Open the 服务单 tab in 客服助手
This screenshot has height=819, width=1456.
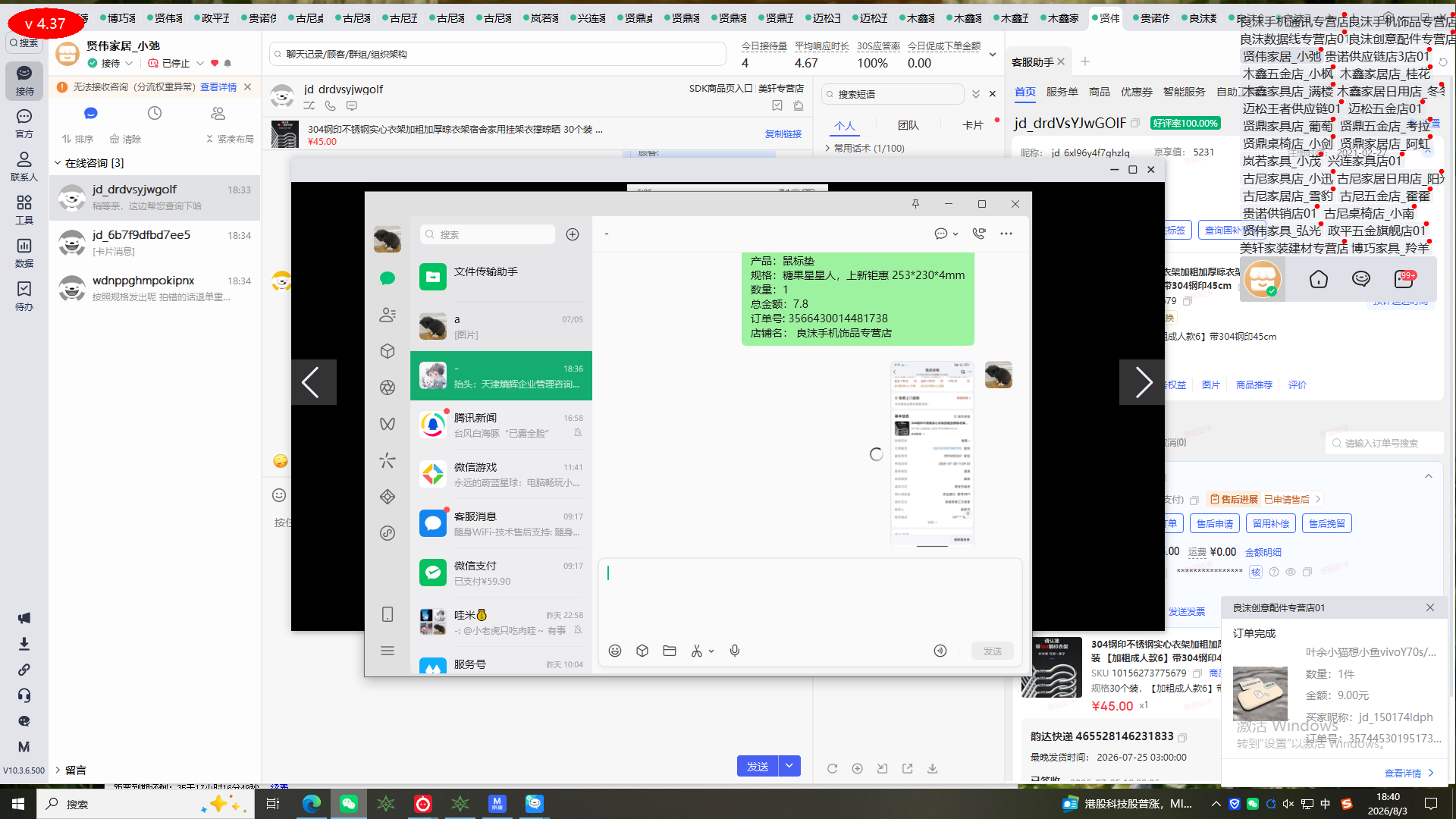pyautogui.click(x=1062, y=92)
